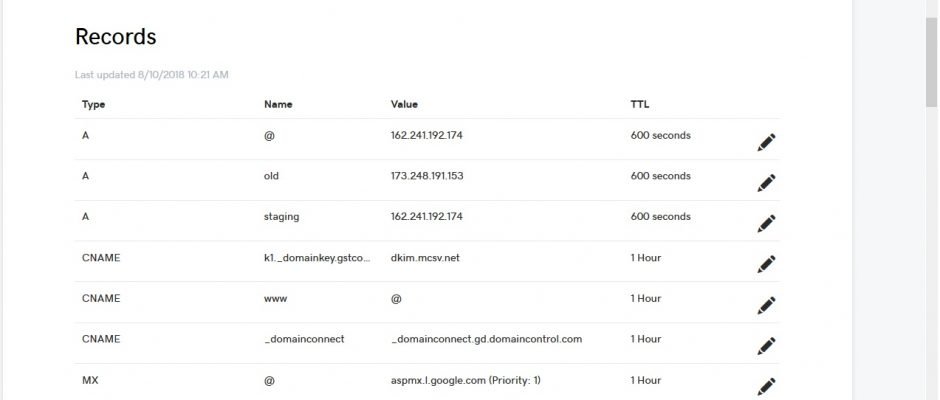The width and height of the screenshot is (940, 400).
Task: Select the 173.248.191.153 IP value
Action: (x=427, y=176)
